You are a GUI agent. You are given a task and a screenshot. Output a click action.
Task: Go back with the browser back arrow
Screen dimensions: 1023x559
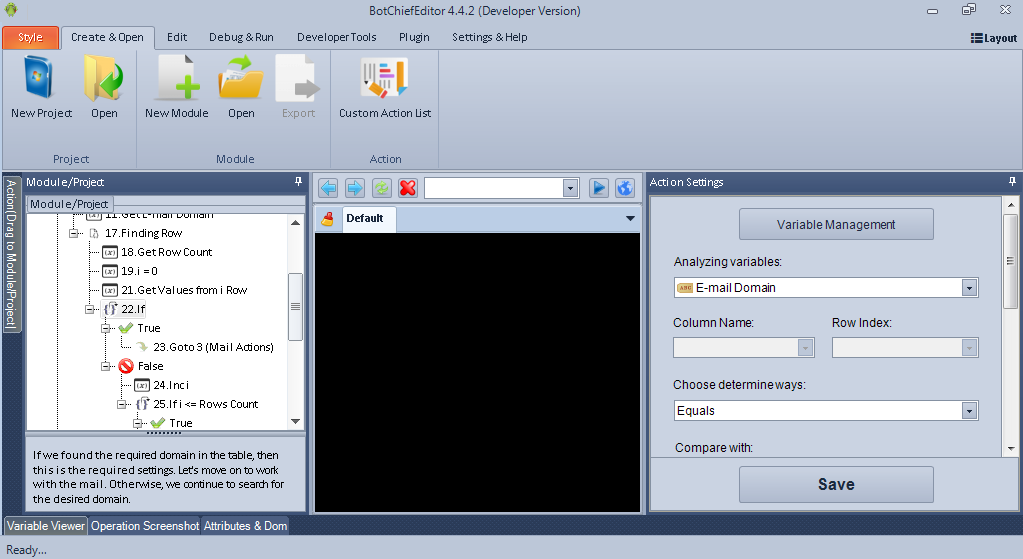(328, 188)
